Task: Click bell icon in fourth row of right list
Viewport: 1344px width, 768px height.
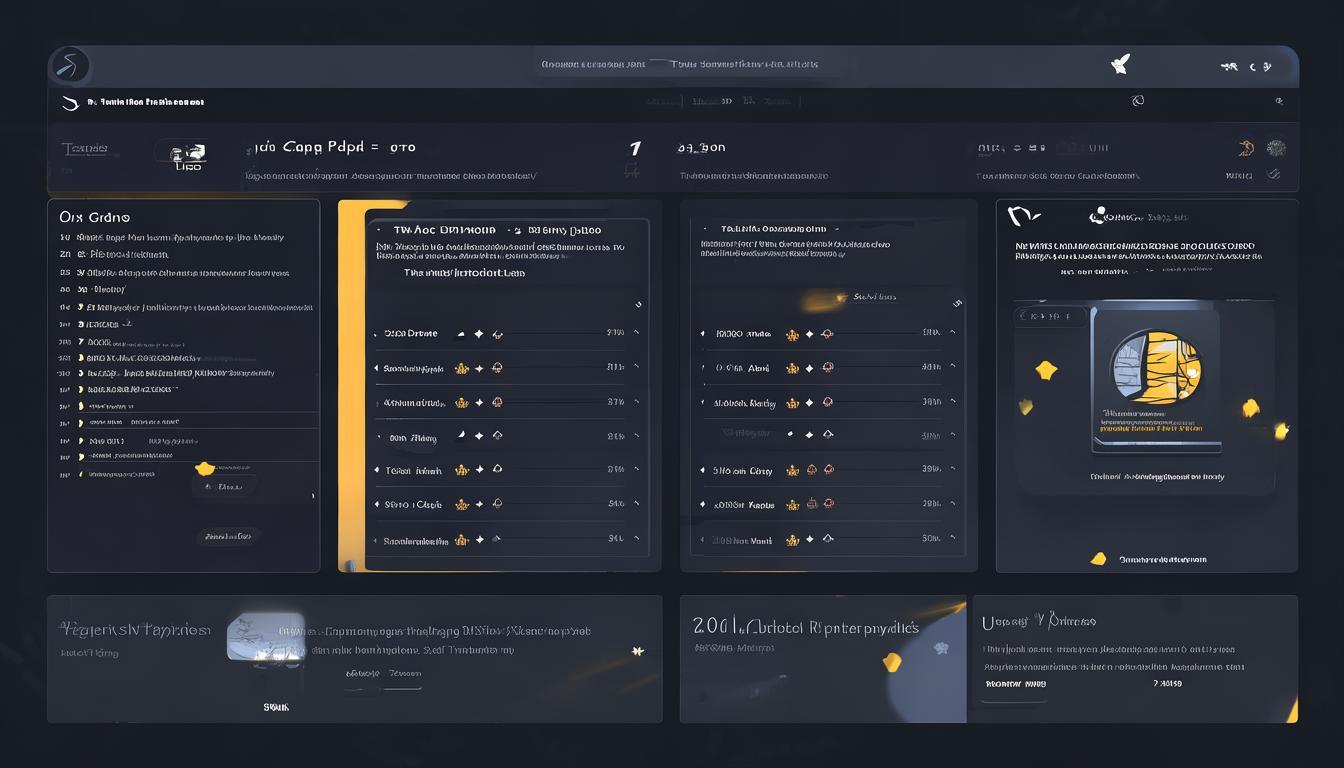Action: [827, 435]
